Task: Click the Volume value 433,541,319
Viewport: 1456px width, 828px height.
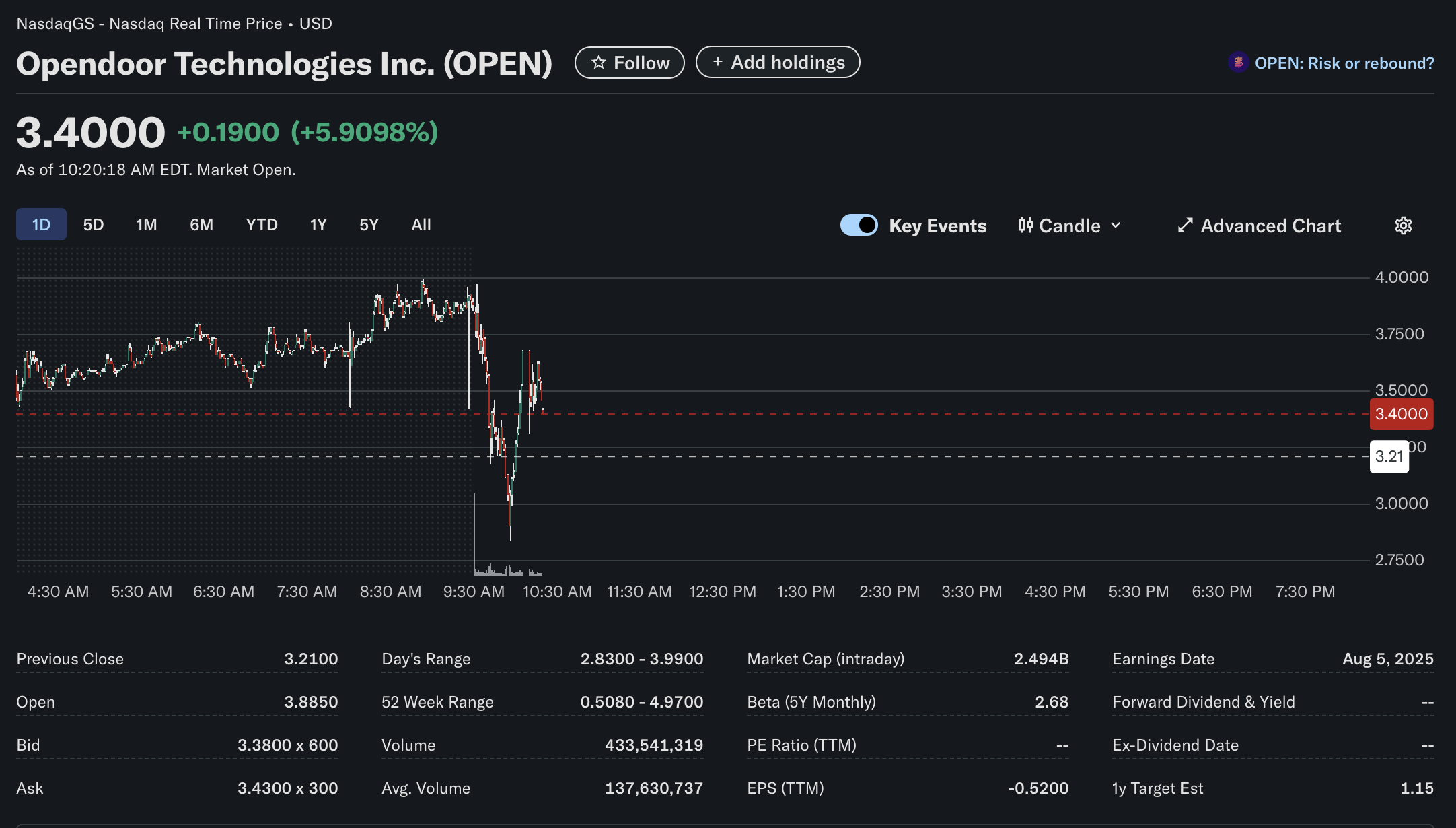Action: pos(654,745)
